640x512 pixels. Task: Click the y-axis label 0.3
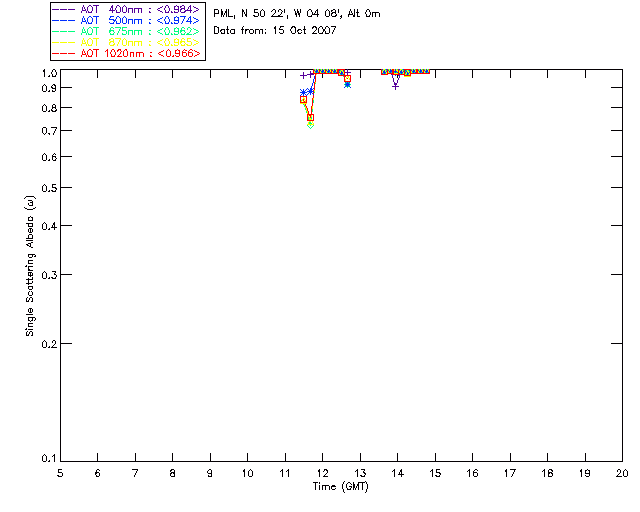click(x=49, y=275)
